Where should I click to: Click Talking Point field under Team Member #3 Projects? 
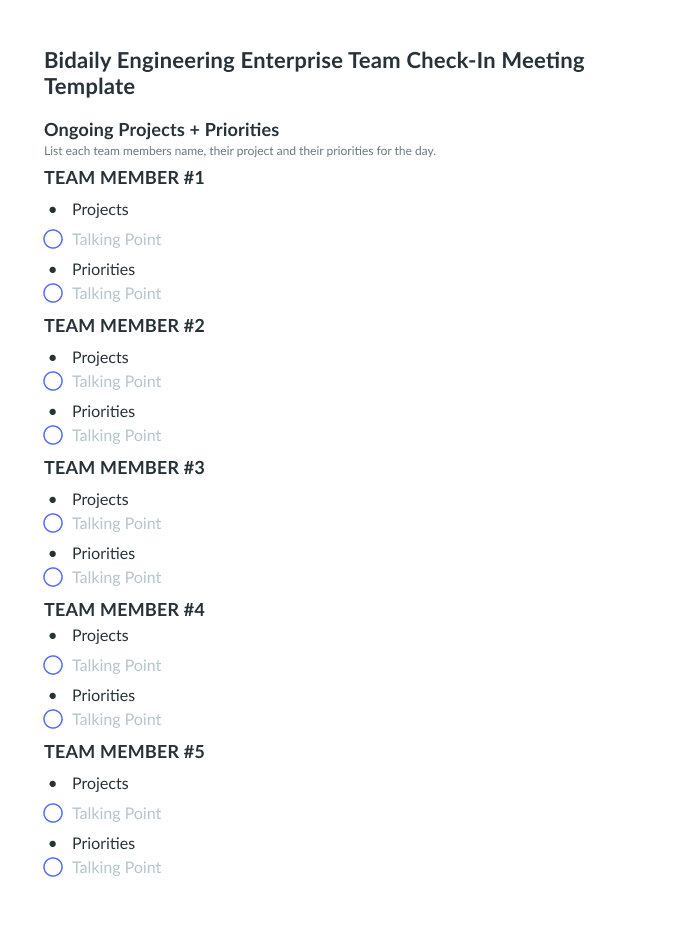point(116,524)
